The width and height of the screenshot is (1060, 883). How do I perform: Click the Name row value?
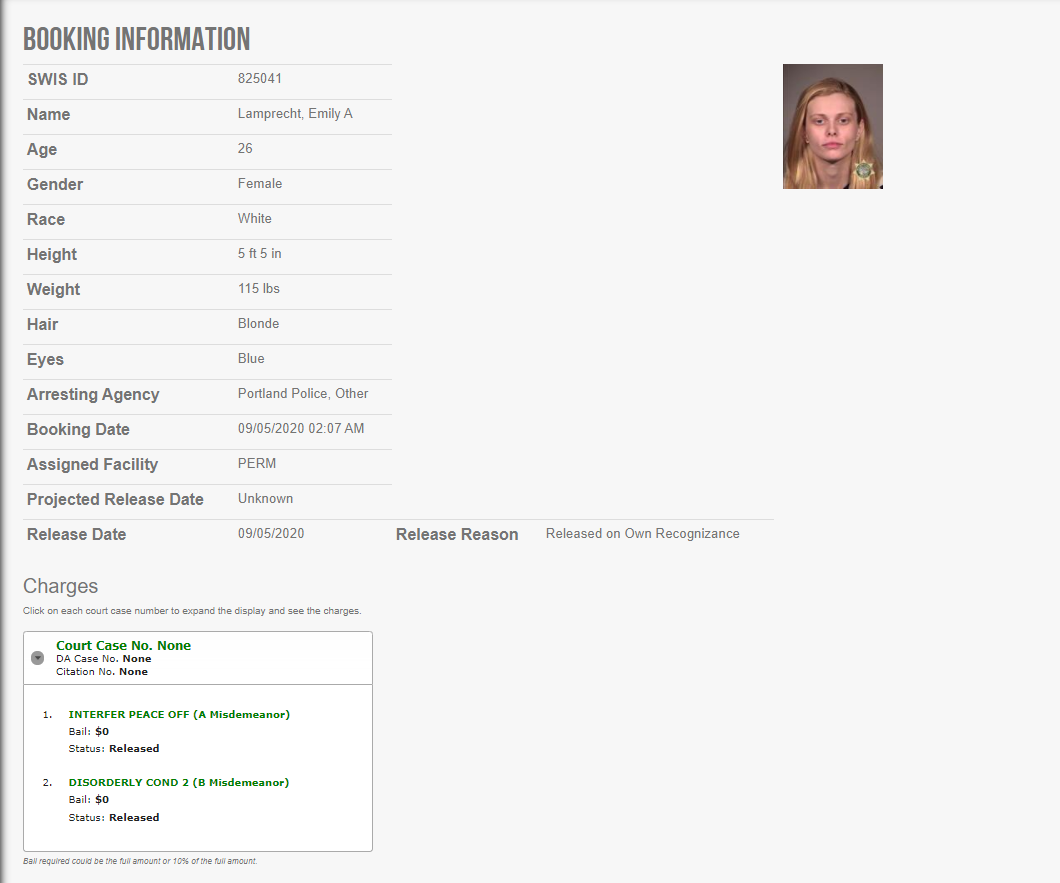coord(295,114)
